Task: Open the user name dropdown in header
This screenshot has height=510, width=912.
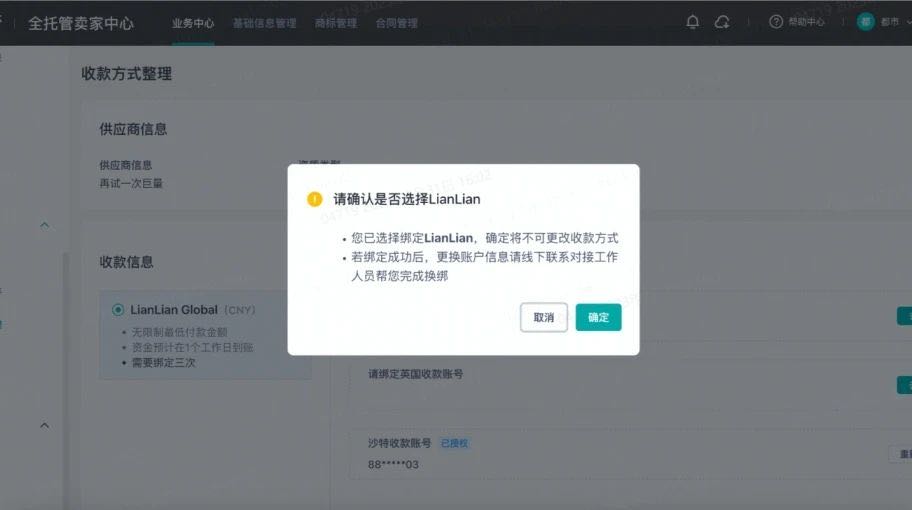Action: [894, 22]
